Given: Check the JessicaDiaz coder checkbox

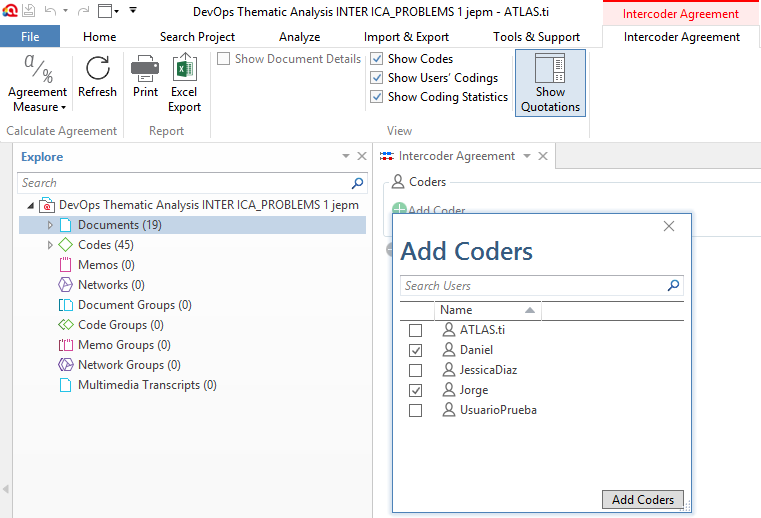Looking at the screenshot, I should [x=415, y=370].
